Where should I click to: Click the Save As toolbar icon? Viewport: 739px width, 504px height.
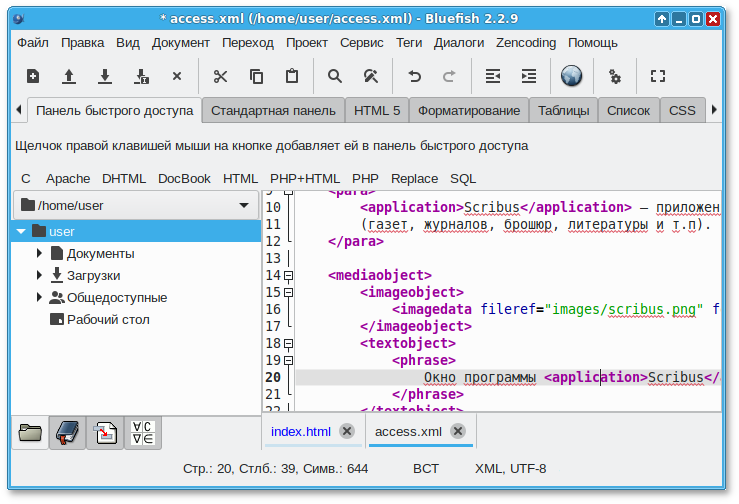pyautogui.click(x=141, y=76)
